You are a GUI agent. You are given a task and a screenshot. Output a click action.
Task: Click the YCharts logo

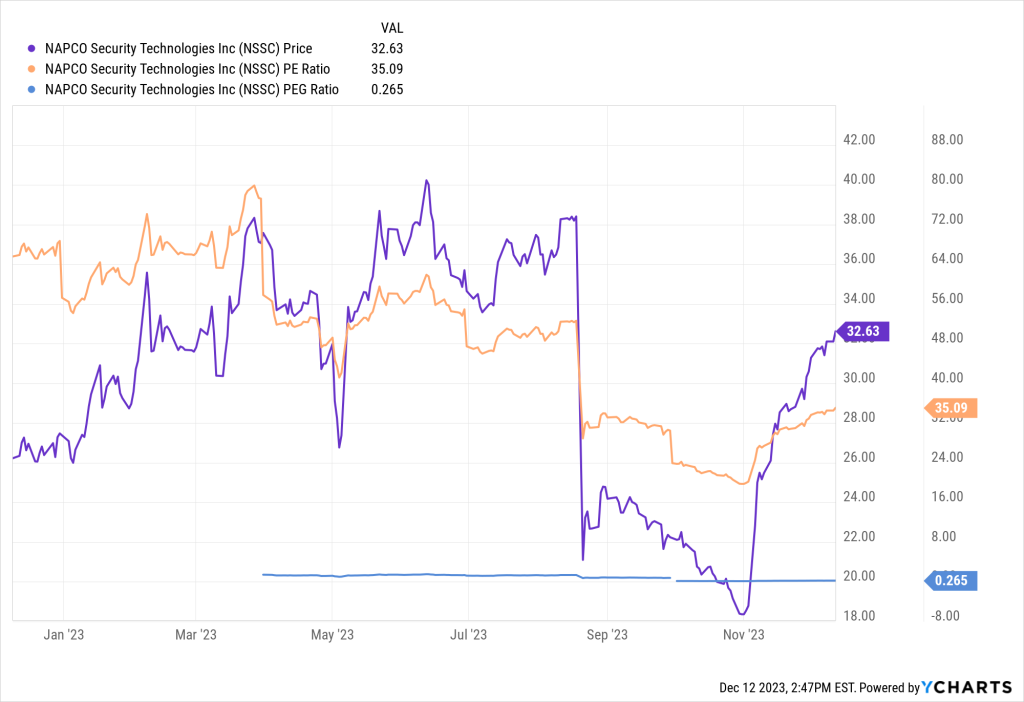coord(967,687)
